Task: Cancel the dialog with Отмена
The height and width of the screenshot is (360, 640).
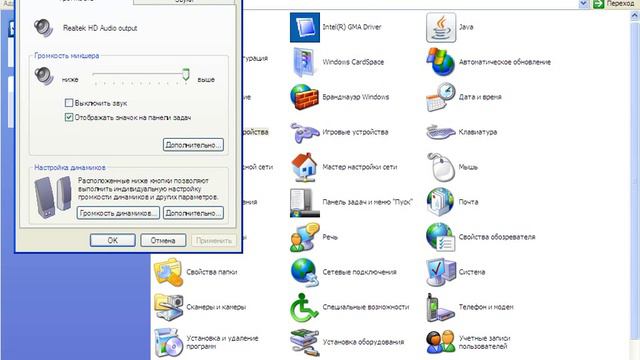Action: coord(163,240)
